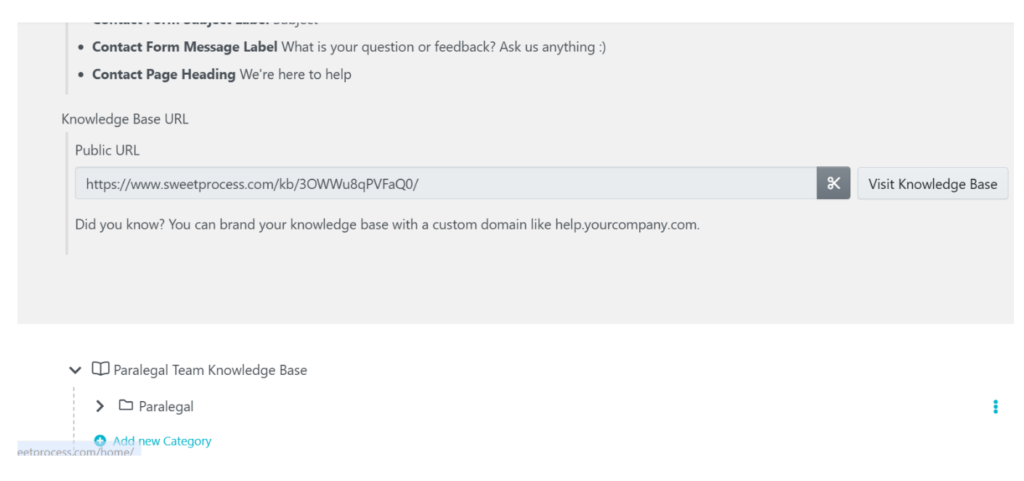The height and width of the screenshot is (481, 1024).
Task: Expand the Paralegal category chevron
Action: (x=100, y=407)
